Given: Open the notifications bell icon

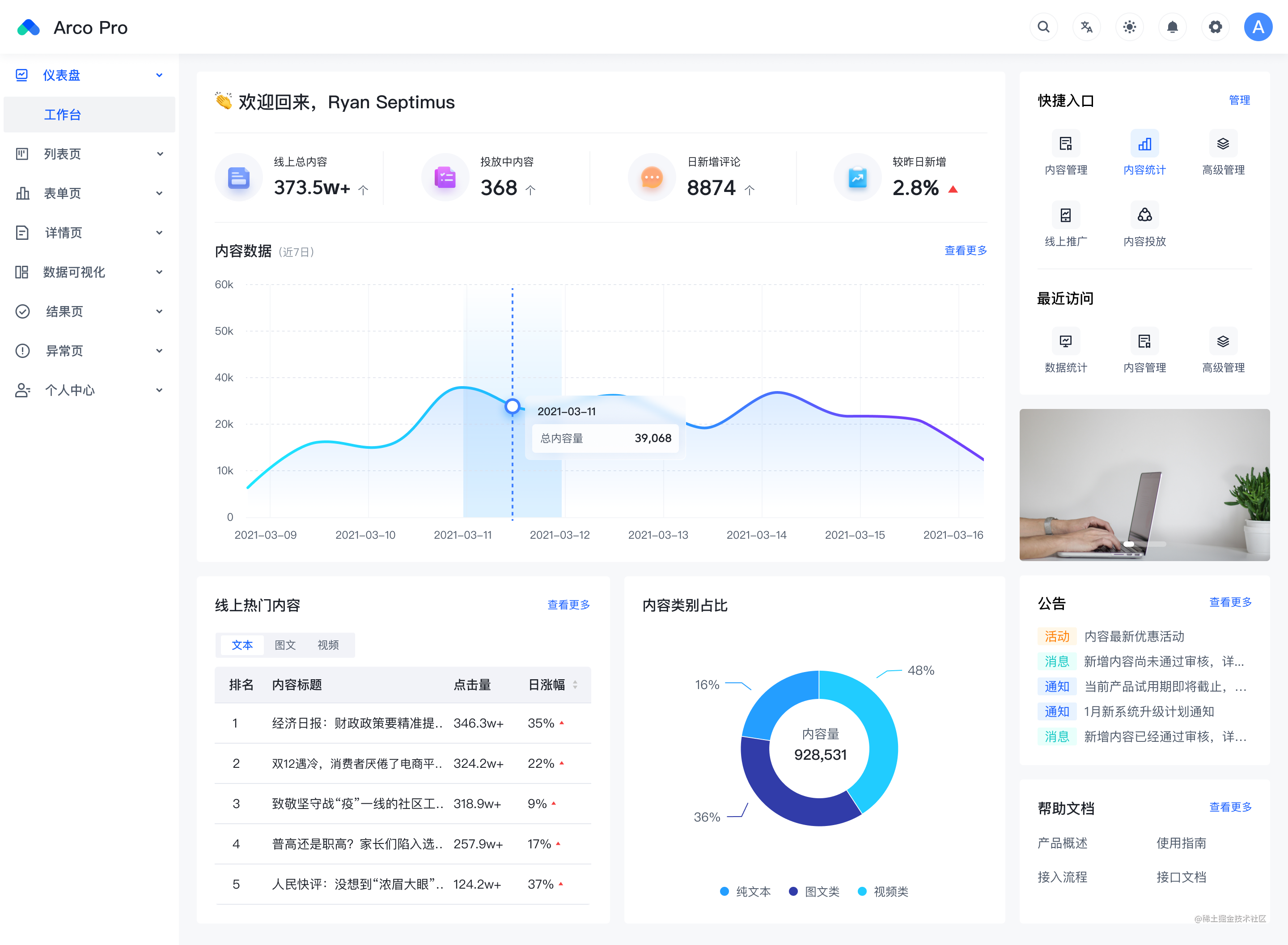Looking at the screenshot, I should click(1173, 27).
